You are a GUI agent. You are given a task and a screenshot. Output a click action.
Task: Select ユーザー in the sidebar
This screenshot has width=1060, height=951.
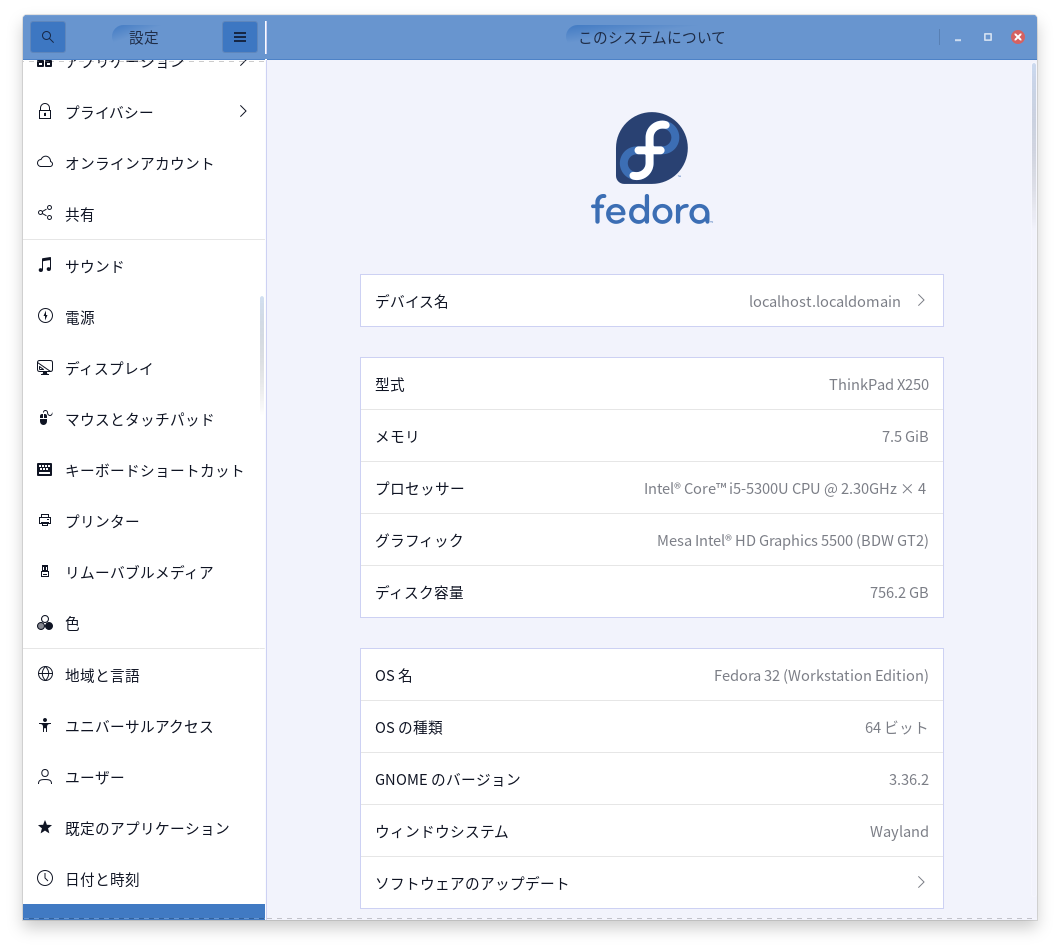(144, 777)
